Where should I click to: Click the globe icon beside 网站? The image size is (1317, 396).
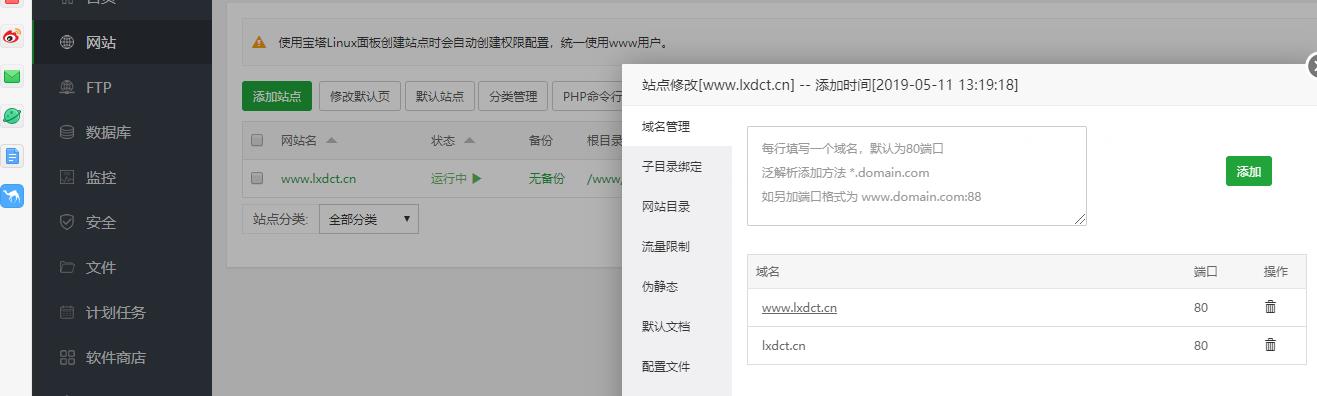pyautogui.click(x=67, y=42)
